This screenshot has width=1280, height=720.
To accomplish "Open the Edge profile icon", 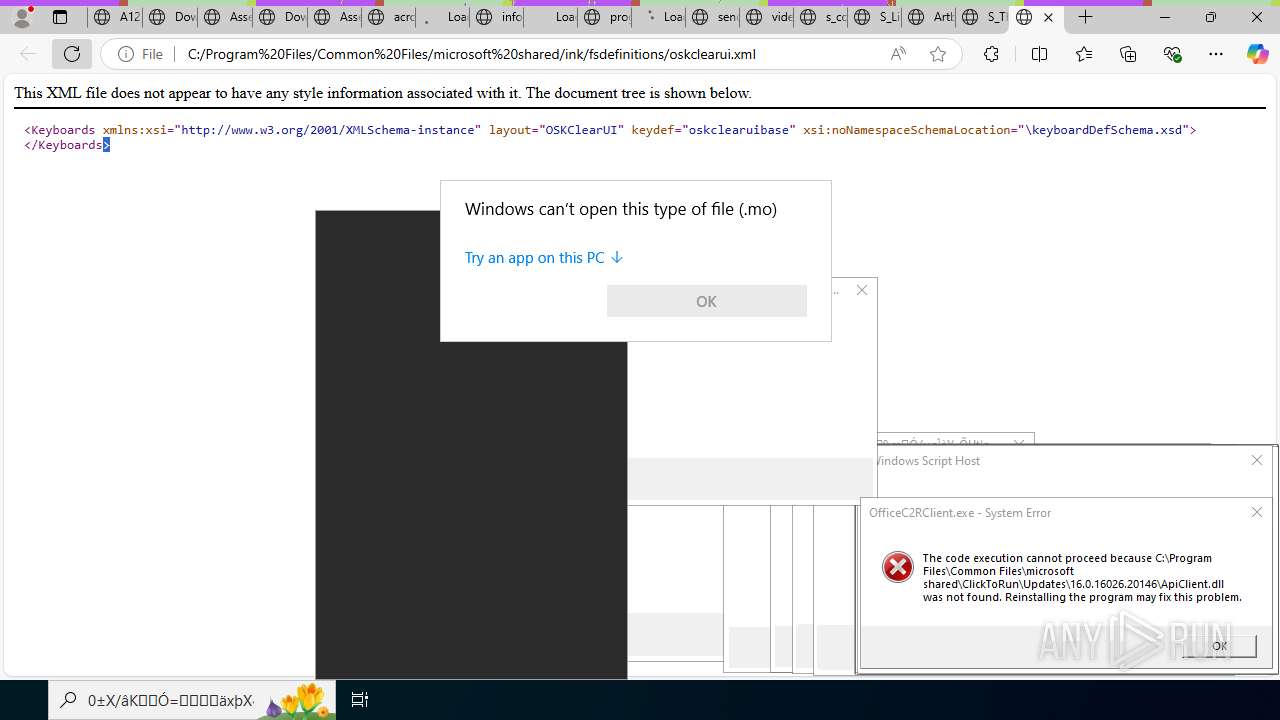I will pos(22,17).
